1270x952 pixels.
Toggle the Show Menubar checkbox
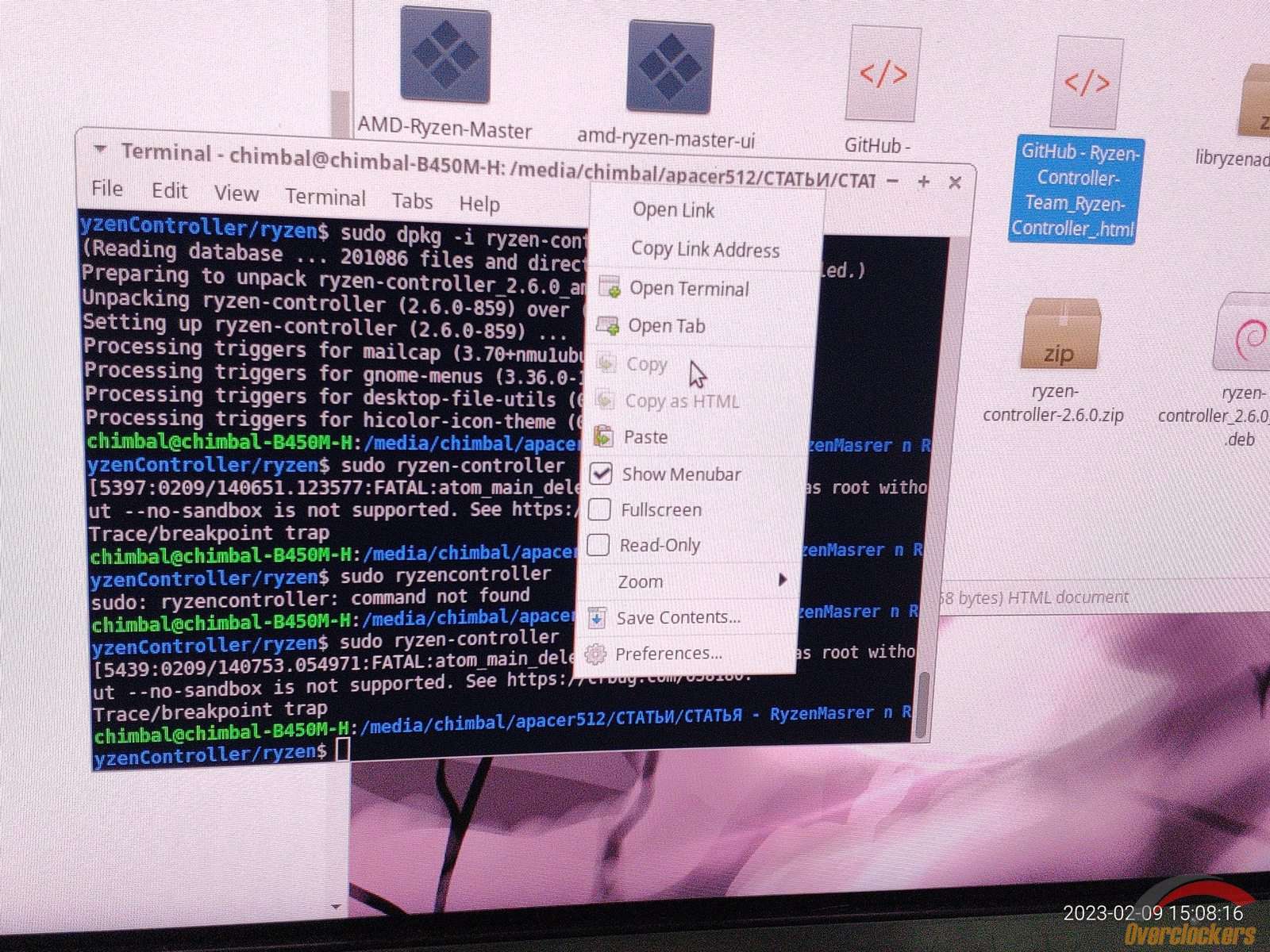(601, 474)
